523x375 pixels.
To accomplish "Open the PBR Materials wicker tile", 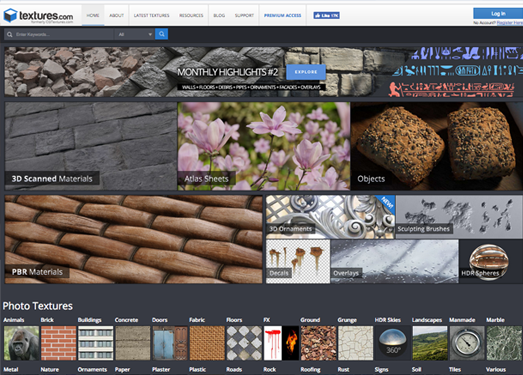I will [133, 240].
